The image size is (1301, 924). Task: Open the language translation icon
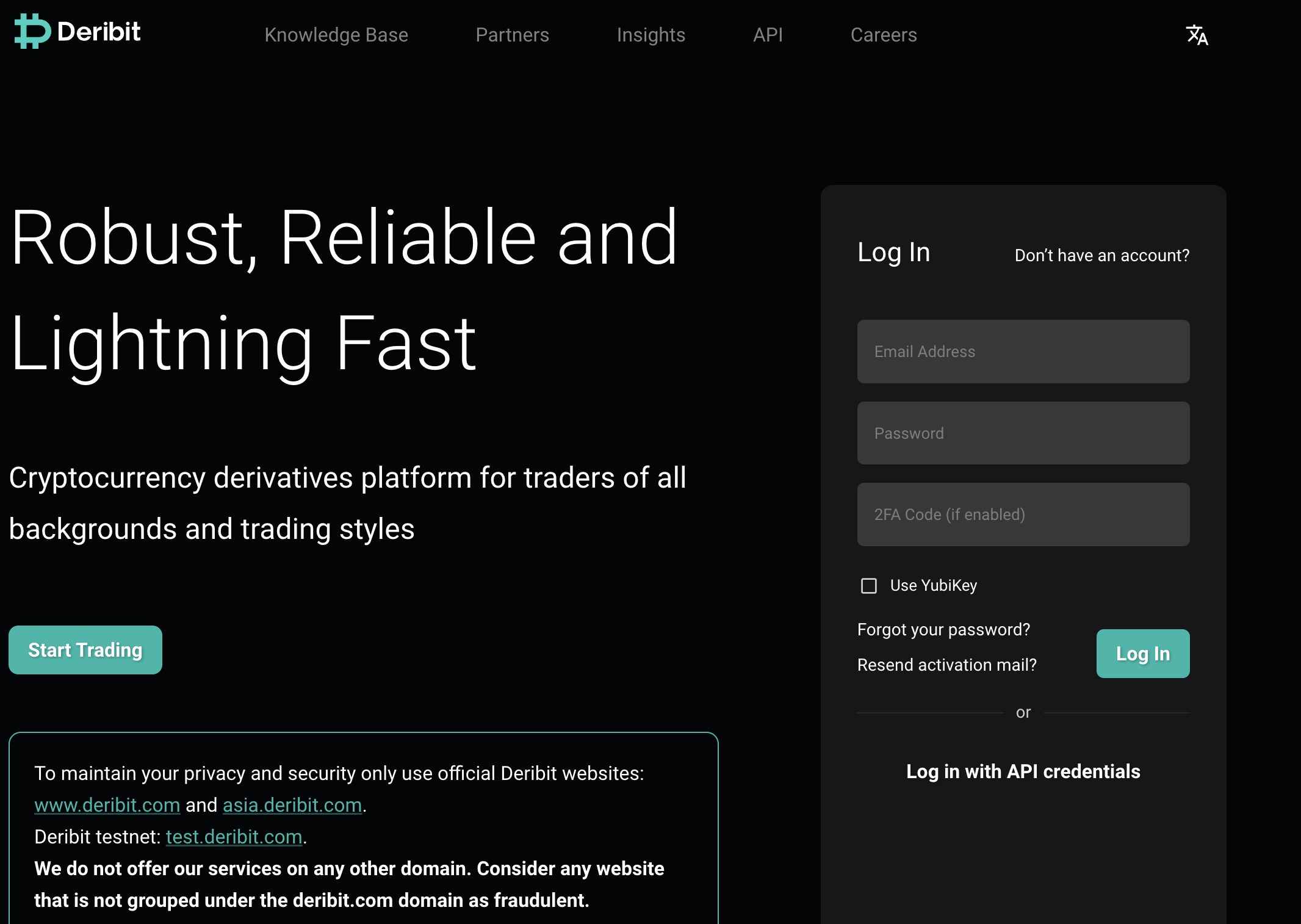(1197, 35)
